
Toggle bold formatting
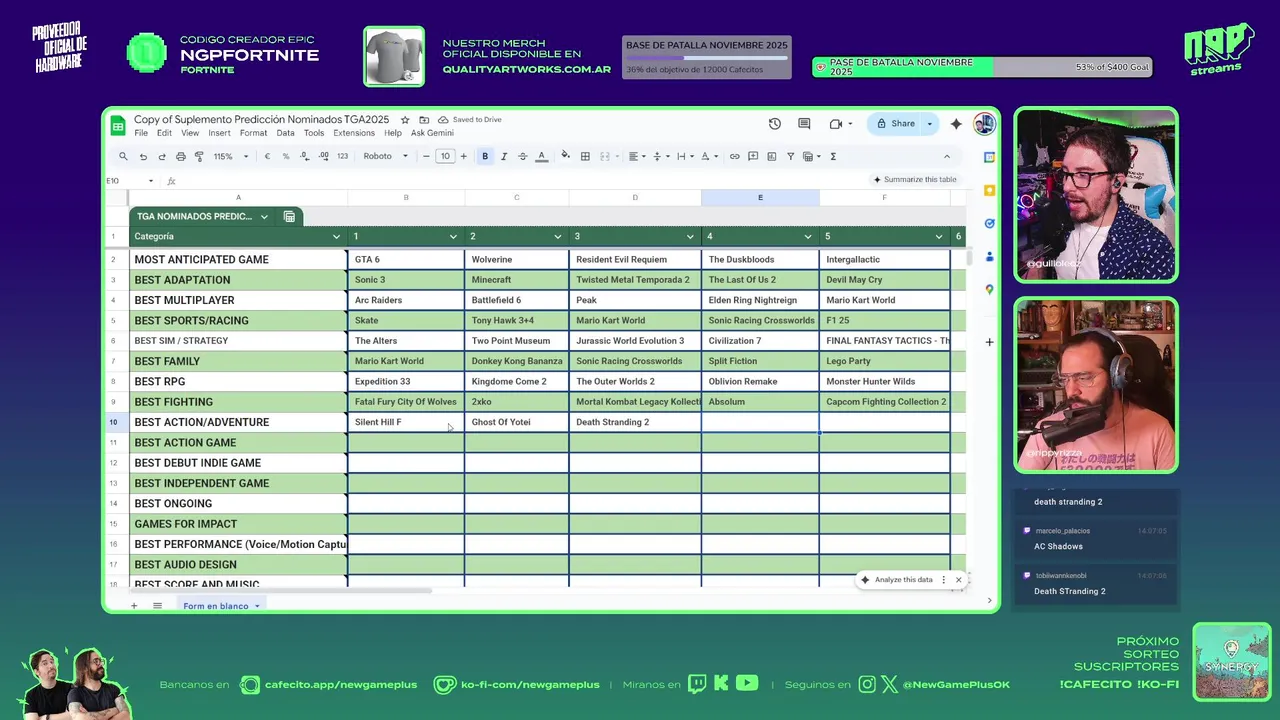pos(485,156)
